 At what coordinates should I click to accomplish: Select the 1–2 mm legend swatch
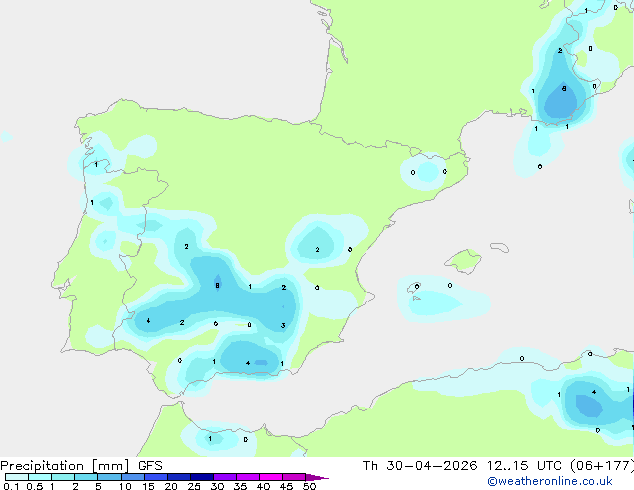coord(63,477)
